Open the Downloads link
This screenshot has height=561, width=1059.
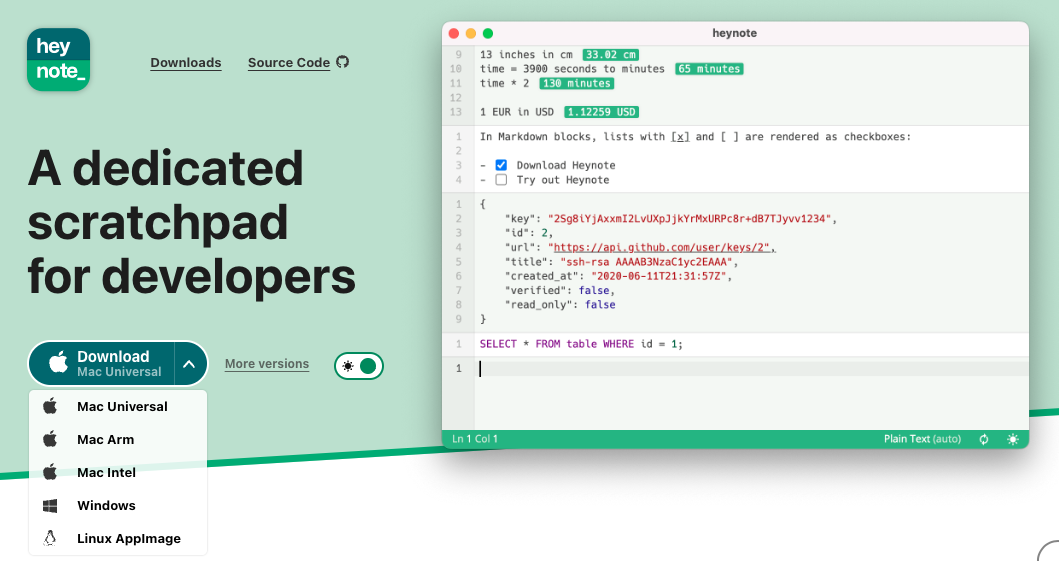[x=186, y=63]
